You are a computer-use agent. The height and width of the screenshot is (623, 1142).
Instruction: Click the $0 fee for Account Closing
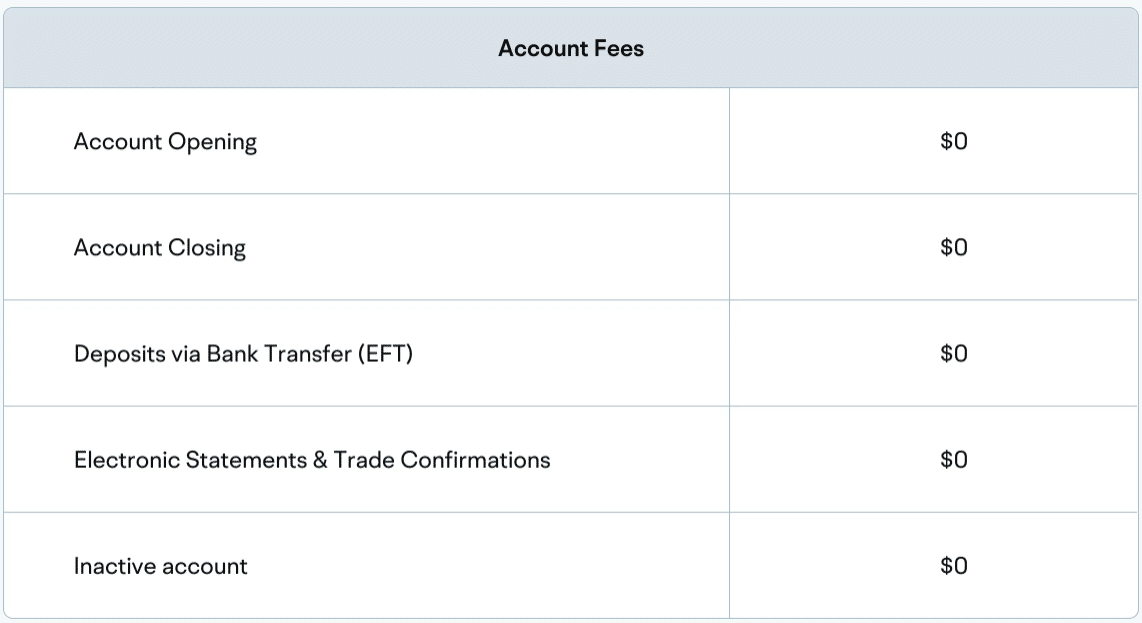pos(954,247)
